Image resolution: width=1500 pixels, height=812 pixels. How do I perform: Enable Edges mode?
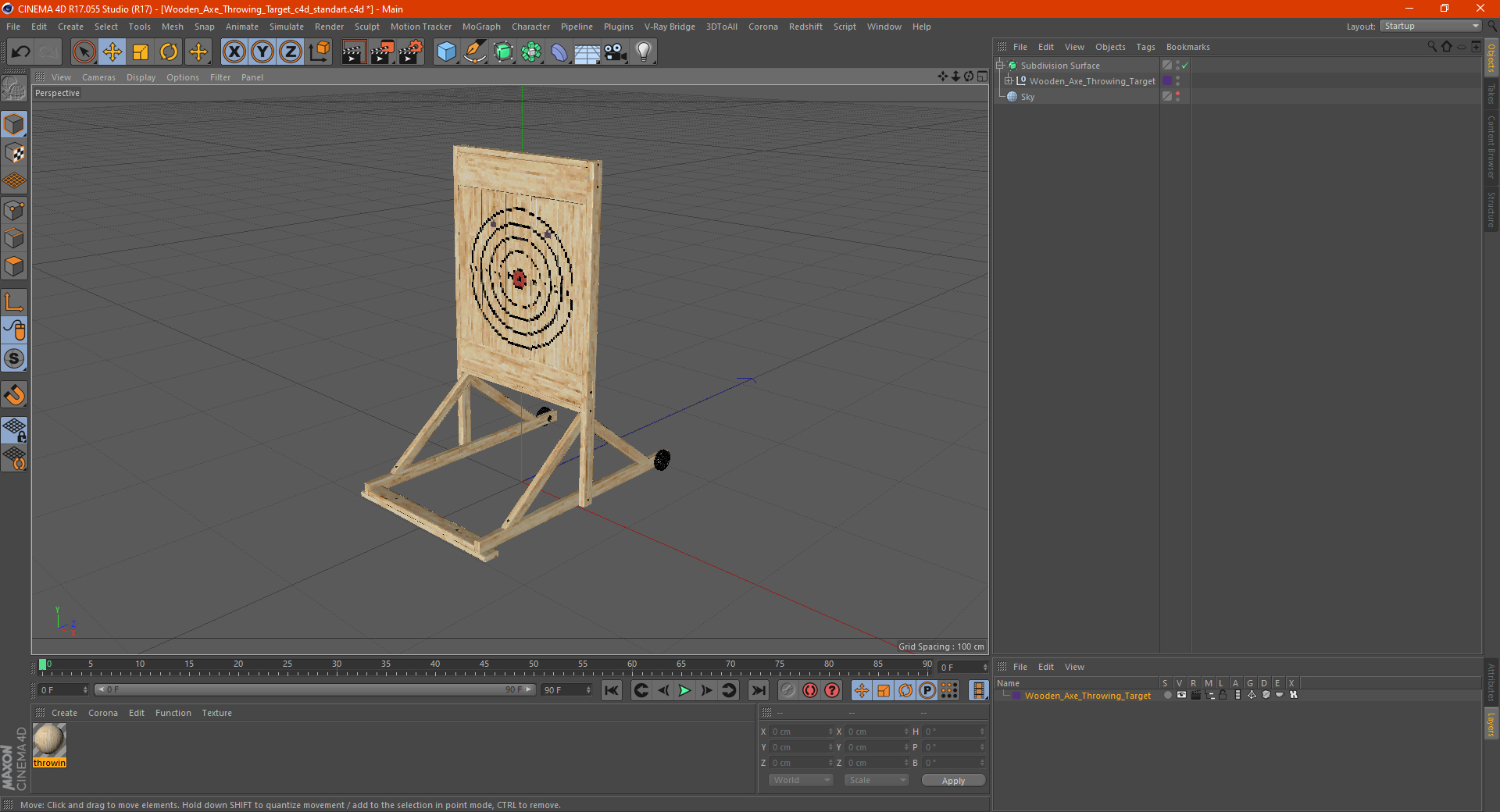click(x=14, y=238)
